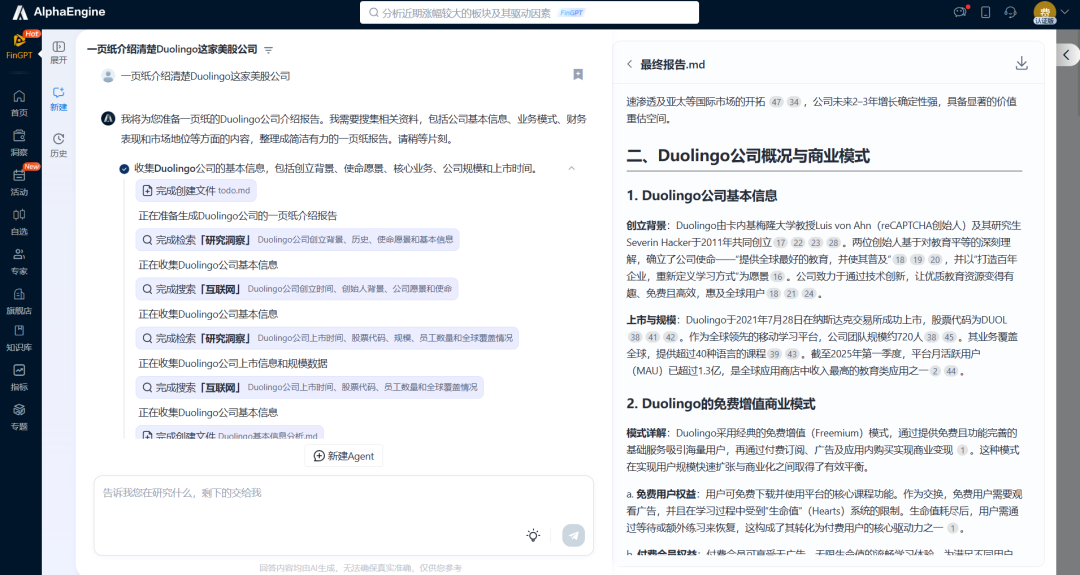Download 最终报告.md file

(1021, 63)
